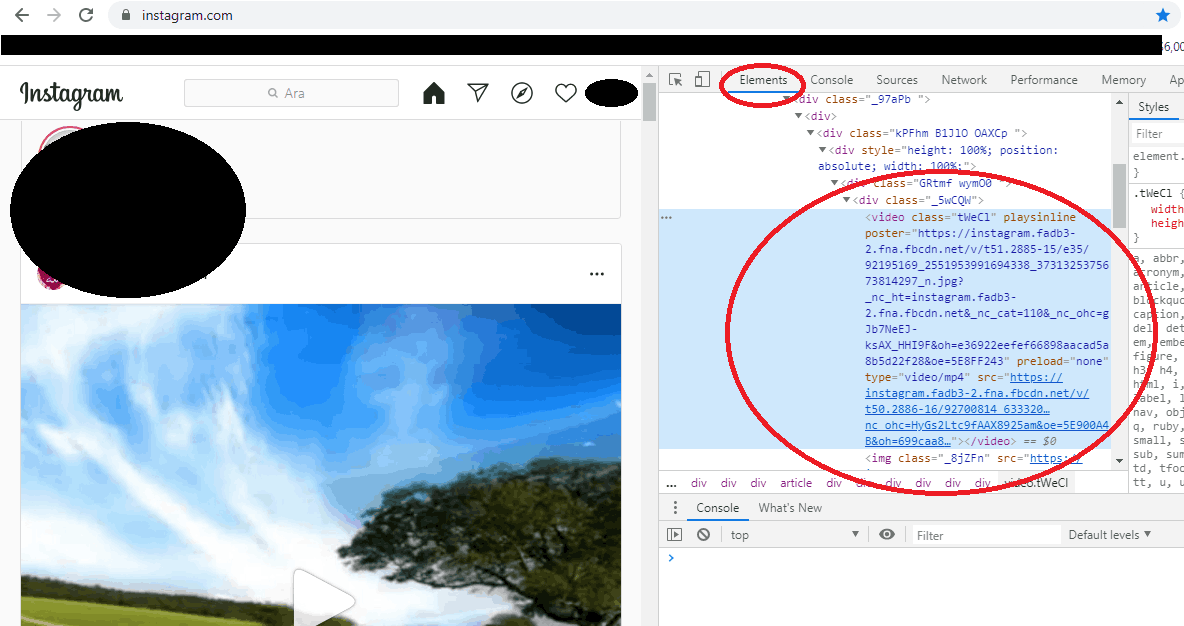Play the video in the Instagram post
The width and height of the screenshot is (1184, 626).
323,598
